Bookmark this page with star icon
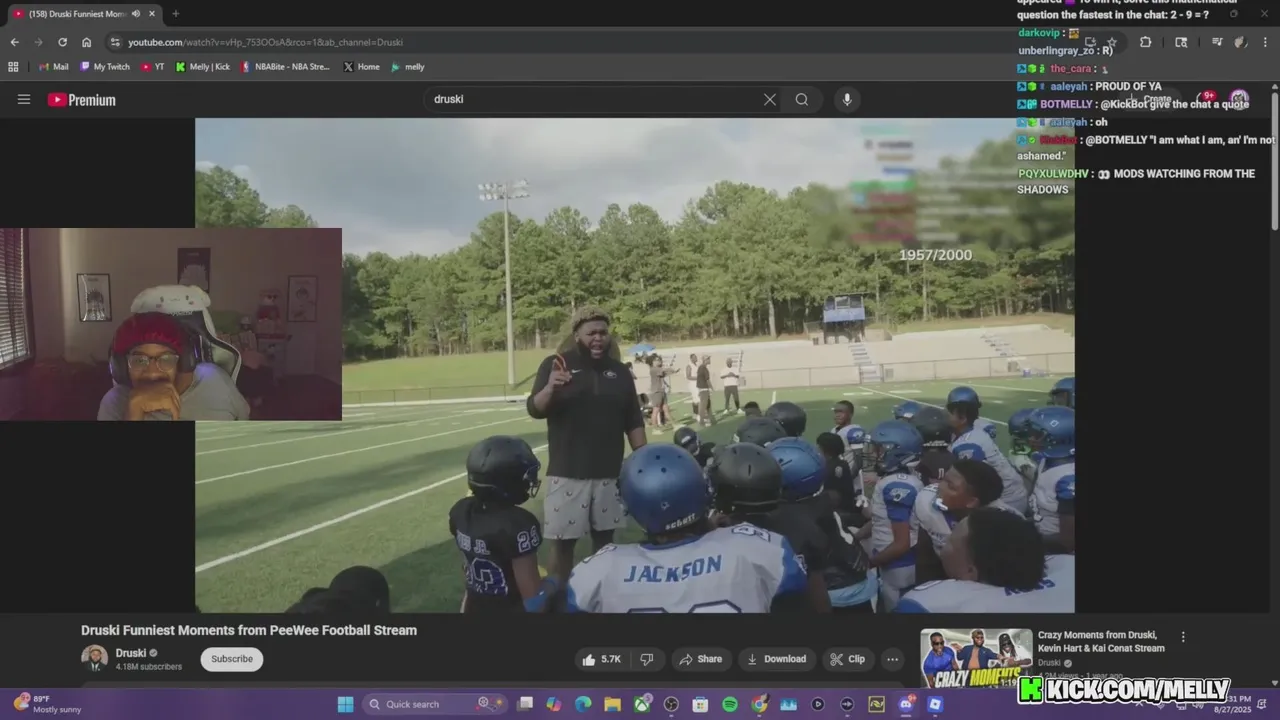1280x720 pixels. click(1111, 42)
